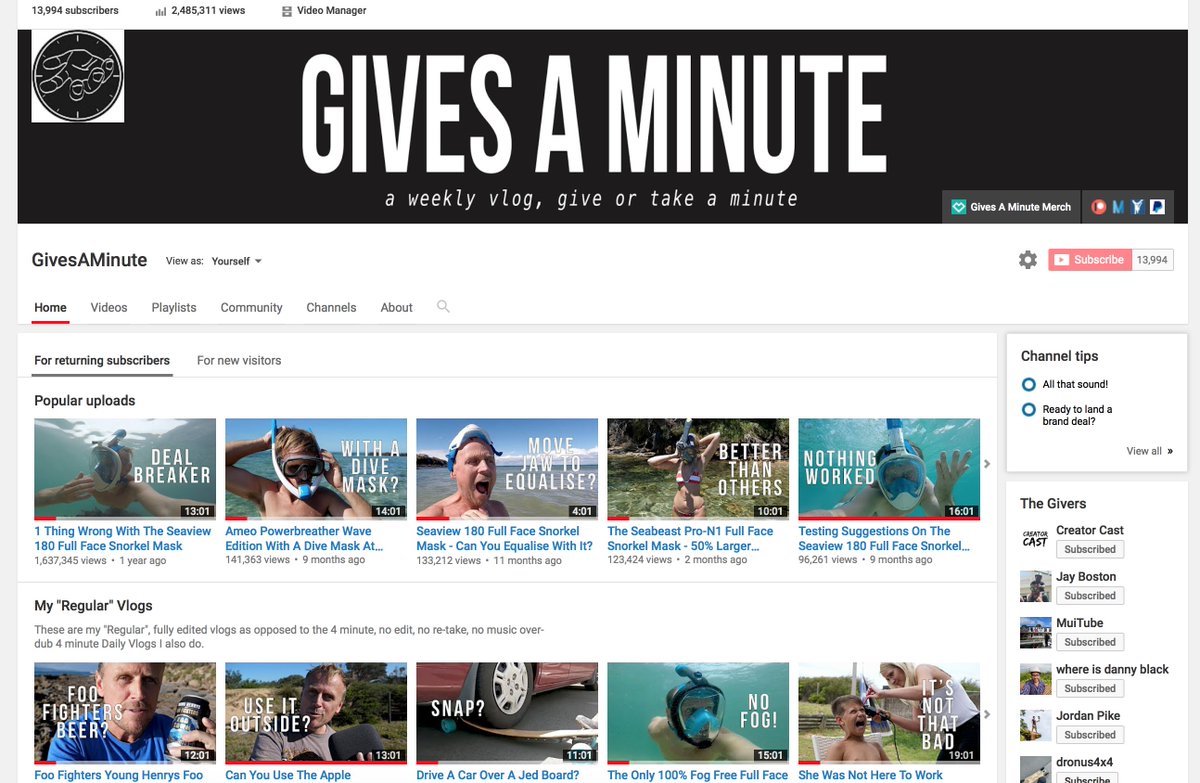Click dronus4x4 channel avatar
The image size is (1200, 783).
tap(1035, 769)
